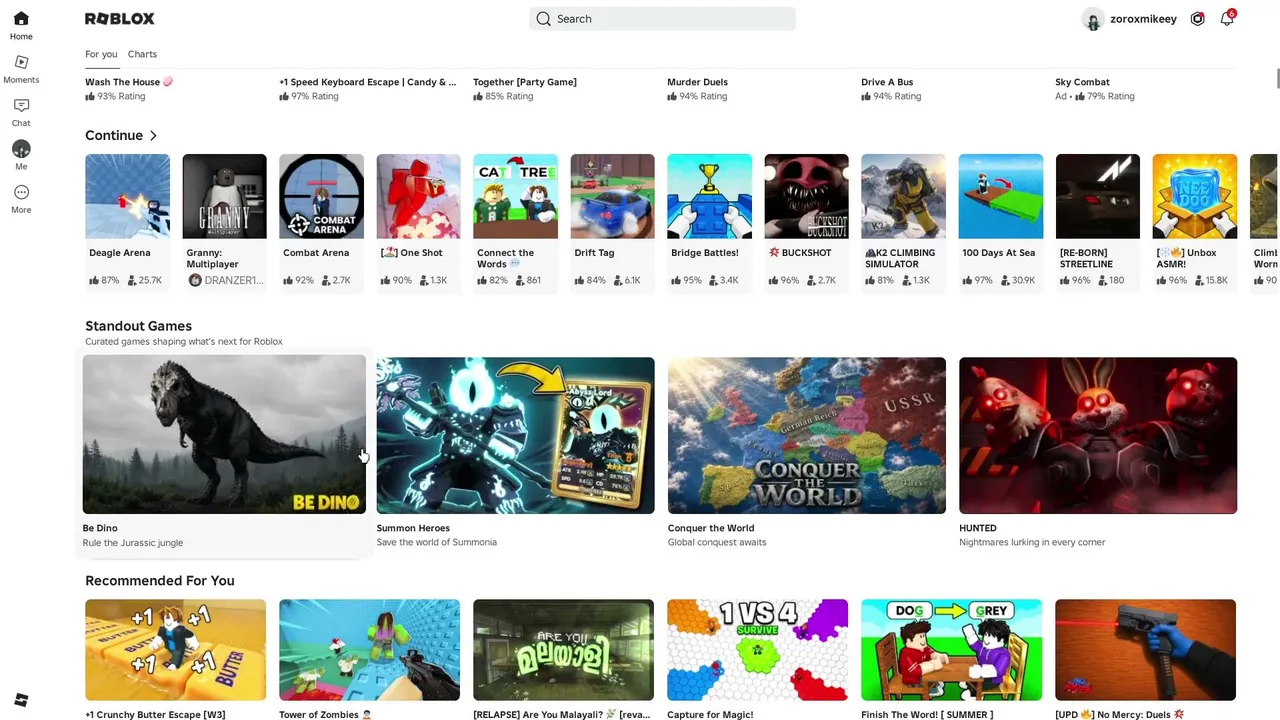Open Granny: Multiplayer game icon
Viewport: 1280px width, 720px height.
(224, 196)
